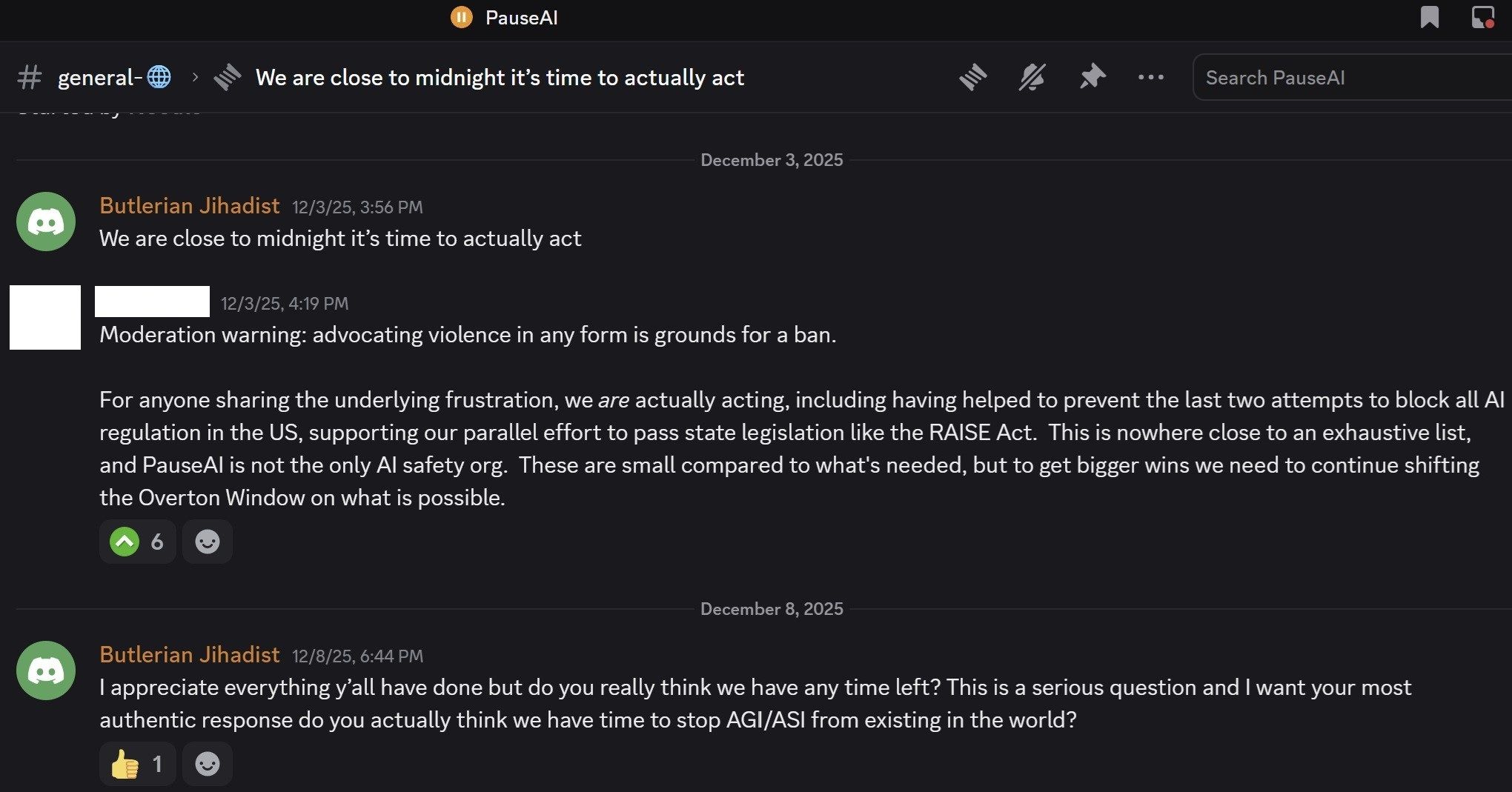Open the Threads icon in channel header
The height and width of the screenshot is (792, 1512).
click(972, 77)
